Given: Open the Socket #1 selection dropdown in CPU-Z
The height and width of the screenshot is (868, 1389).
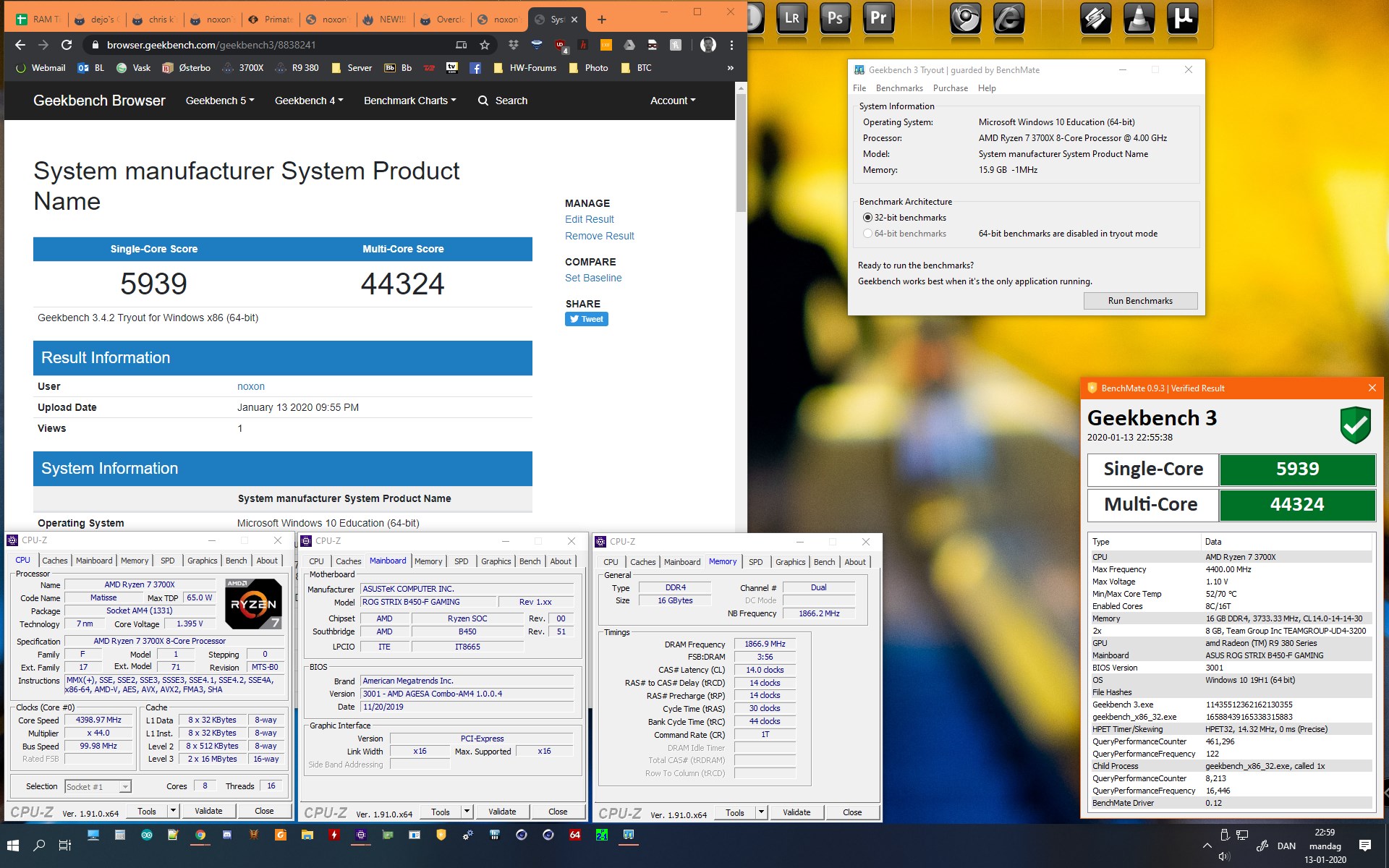Looking at the screenshot, I should (98, 786).
